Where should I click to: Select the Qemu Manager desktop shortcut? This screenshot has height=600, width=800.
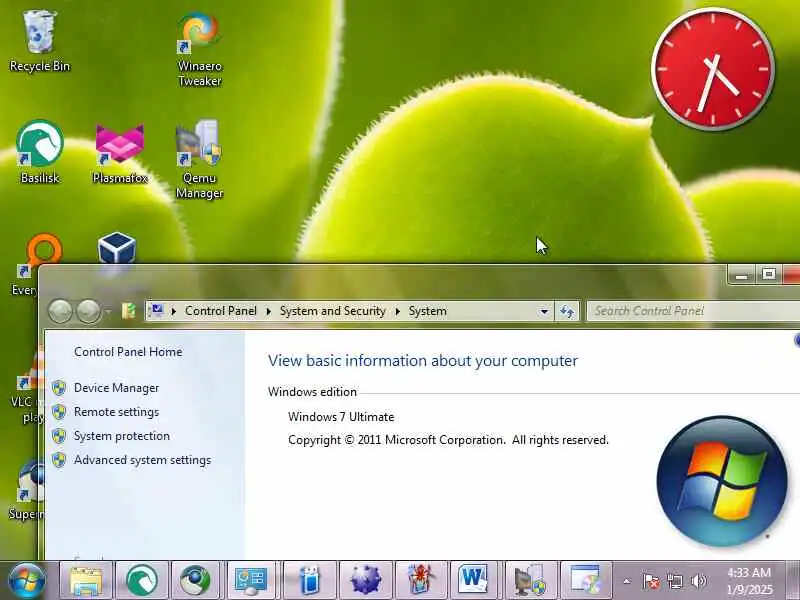pos(199,159)
